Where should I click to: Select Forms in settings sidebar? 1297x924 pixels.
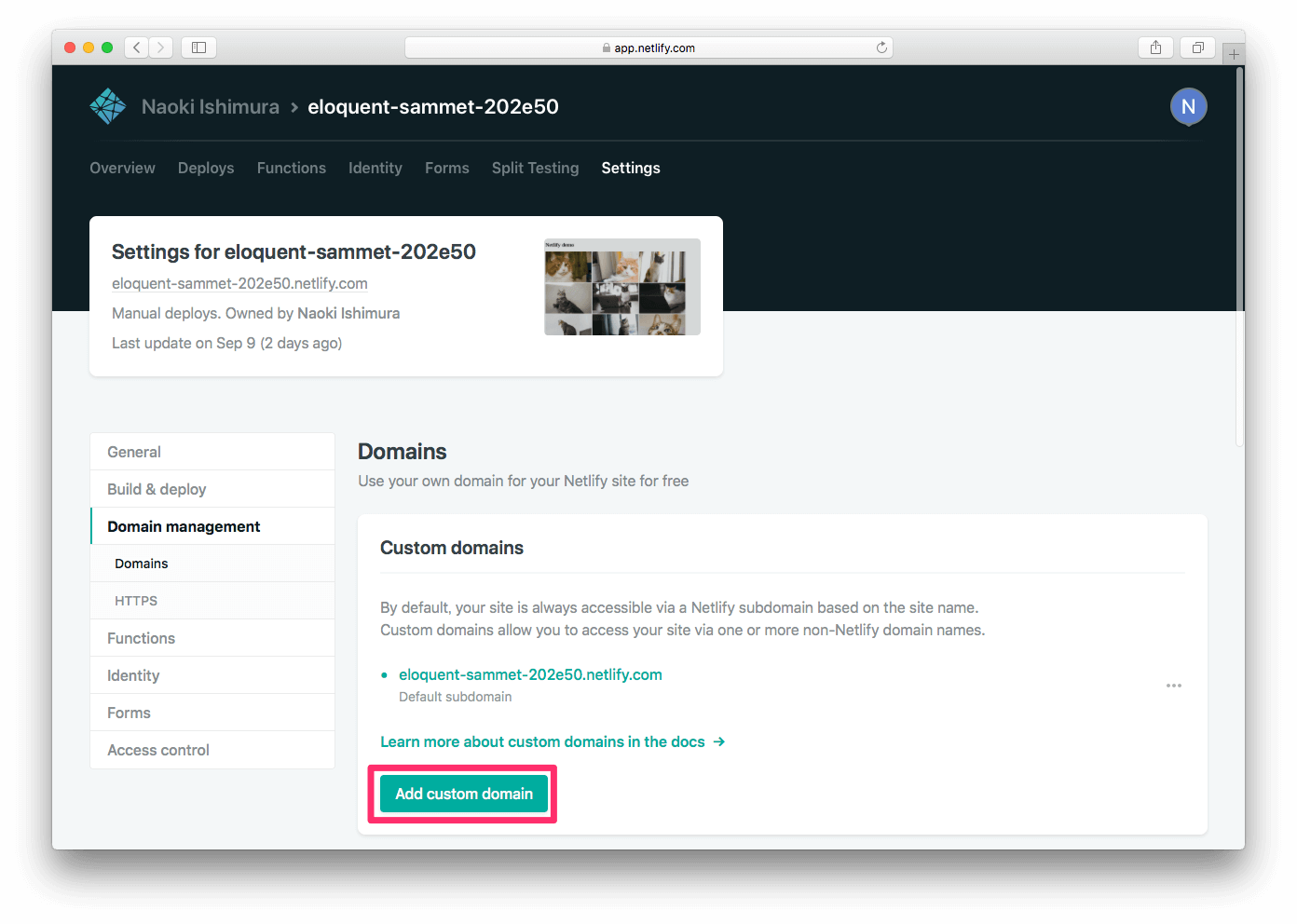pyautogui.click(x=212, y=713)
